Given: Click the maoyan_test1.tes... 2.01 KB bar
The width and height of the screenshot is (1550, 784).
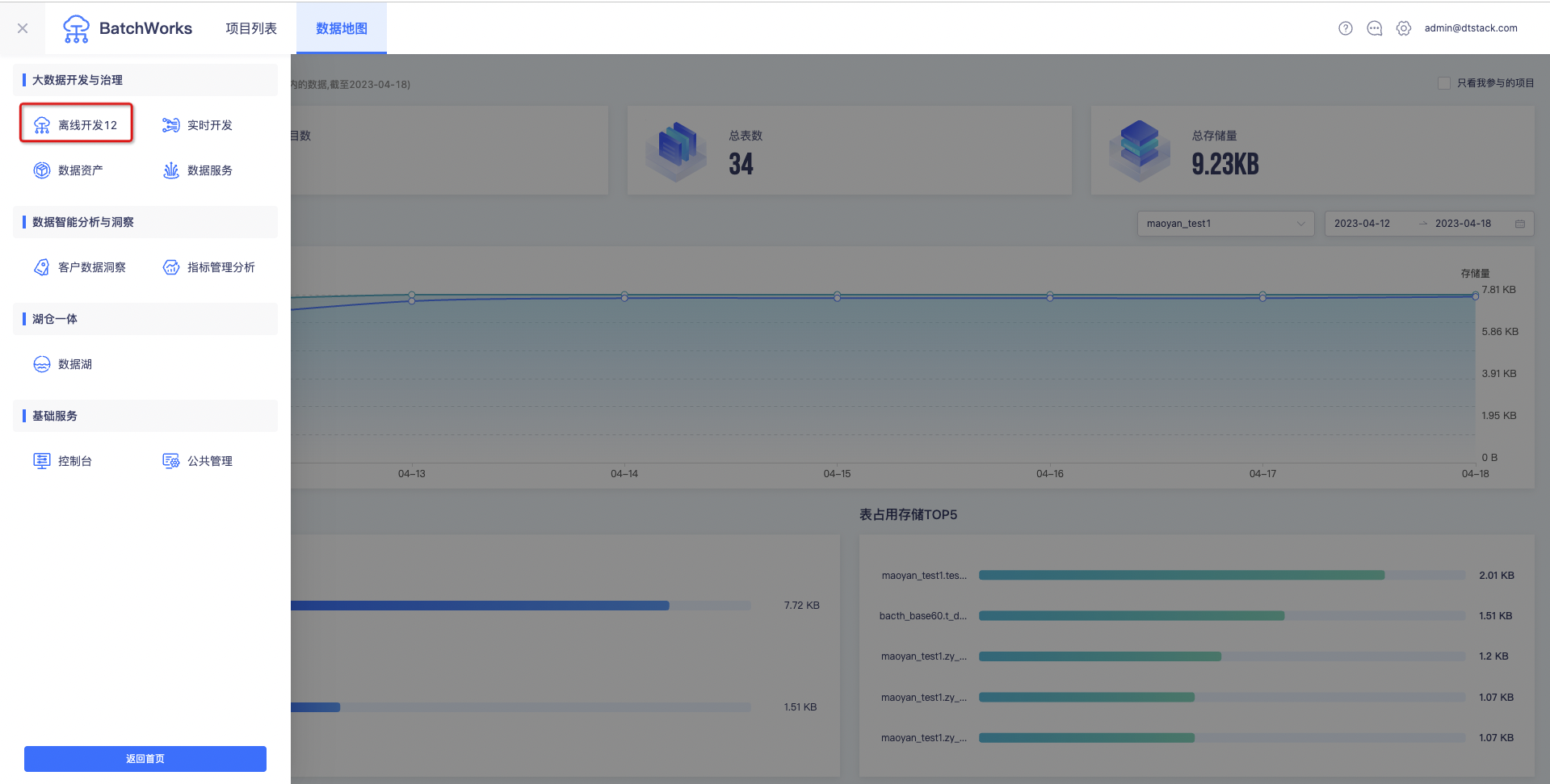Looking at the screenshot, I should point(1182,576).
